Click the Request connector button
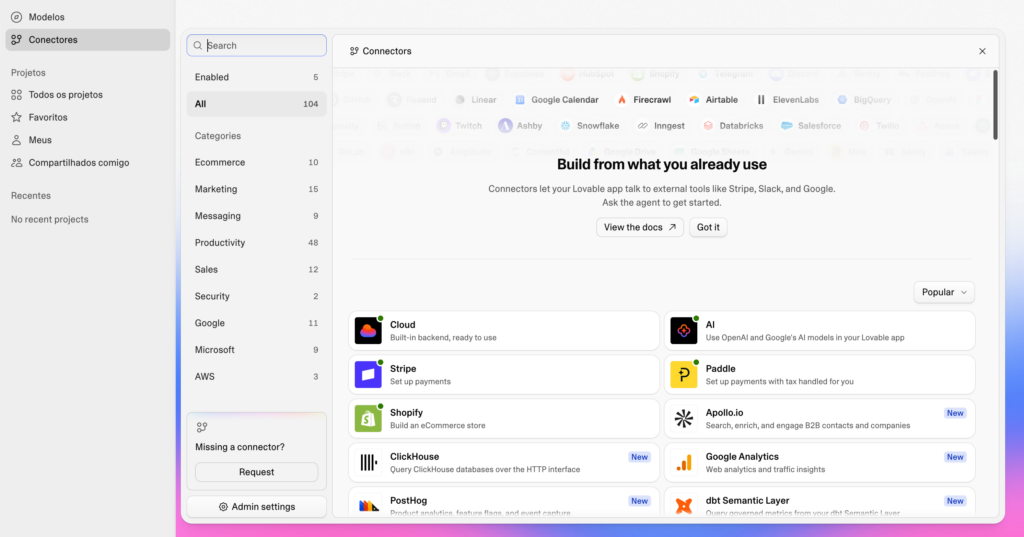 tap(257, 472)
